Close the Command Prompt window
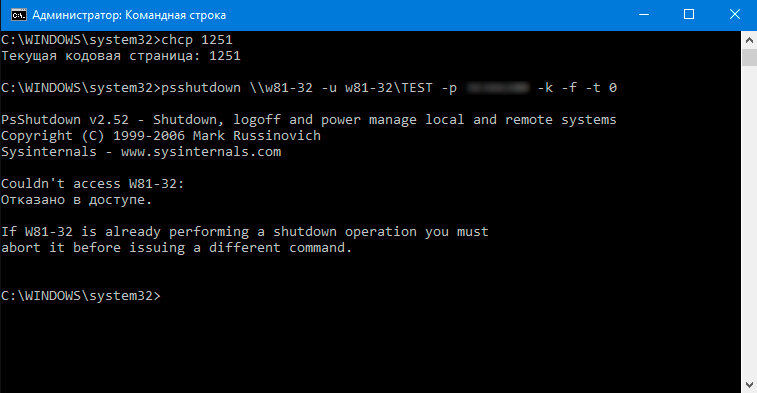 [734, 15]
